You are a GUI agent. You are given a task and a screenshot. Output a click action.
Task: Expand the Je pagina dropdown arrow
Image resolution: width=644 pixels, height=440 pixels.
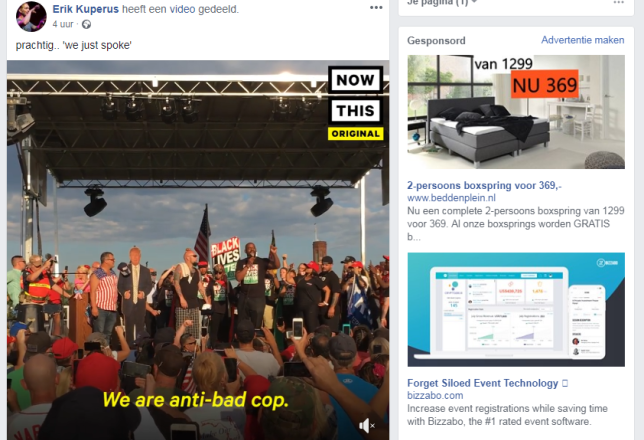click(x=474, y=2)
